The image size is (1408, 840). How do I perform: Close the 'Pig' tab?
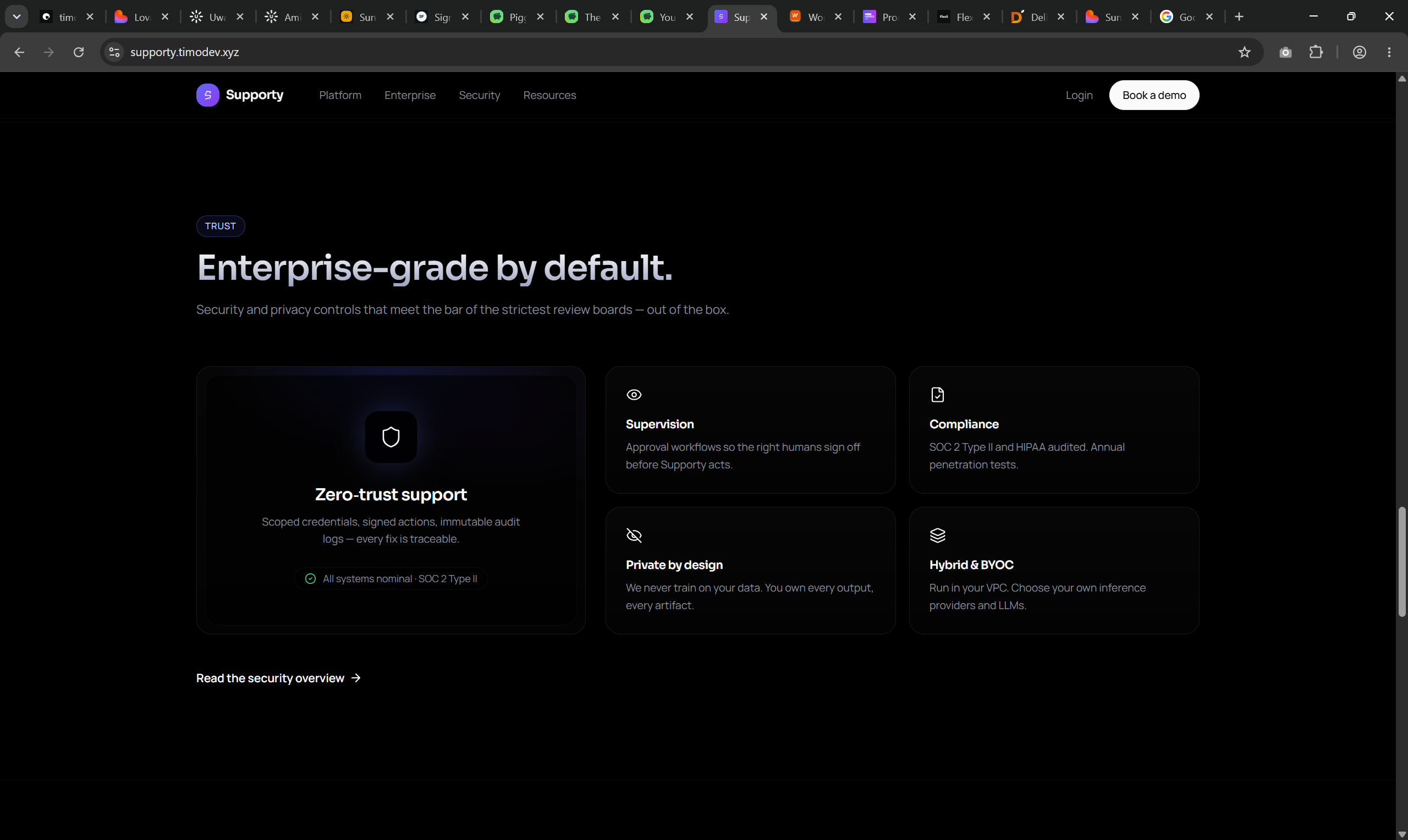pyautogui.click(x=540, y=17)
